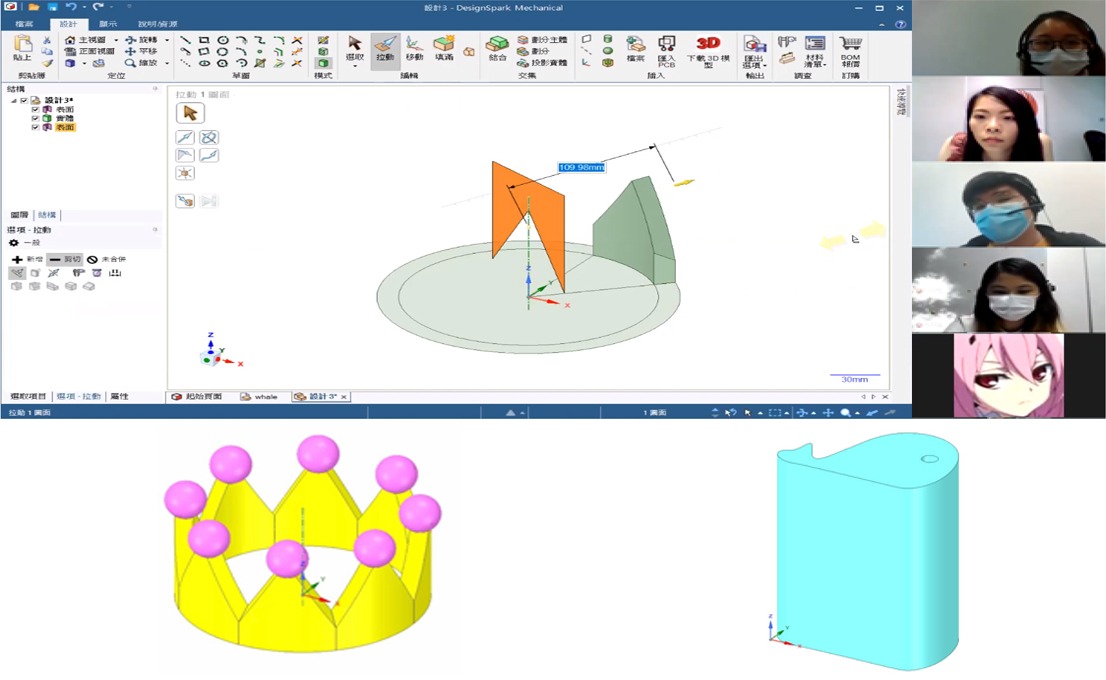Switch to the 顯示 ribbon tab
This screenshot has height=680, width=1106.
pos(106,23)
